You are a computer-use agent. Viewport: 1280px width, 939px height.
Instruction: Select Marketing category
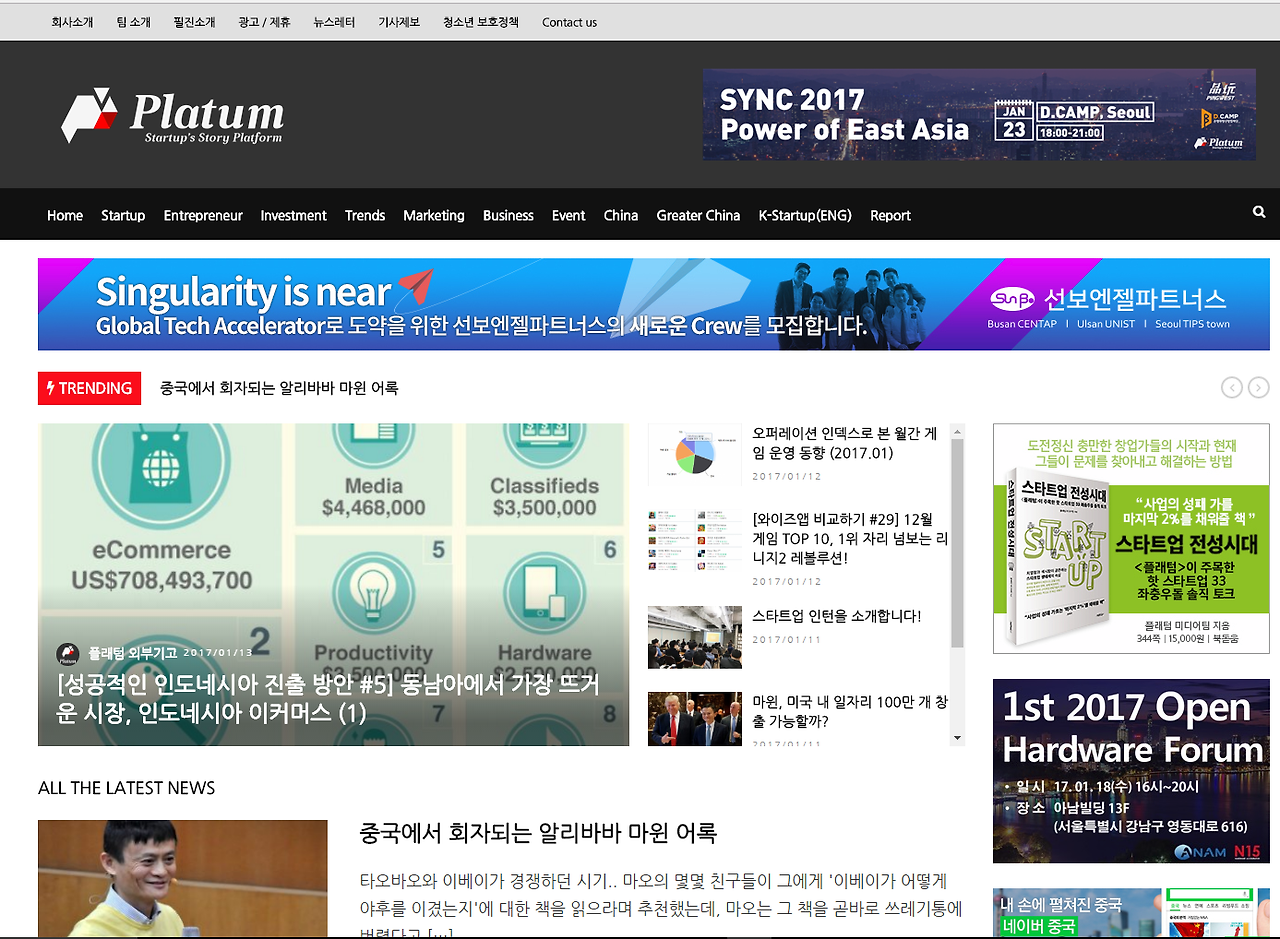click(x=434, y=215)
